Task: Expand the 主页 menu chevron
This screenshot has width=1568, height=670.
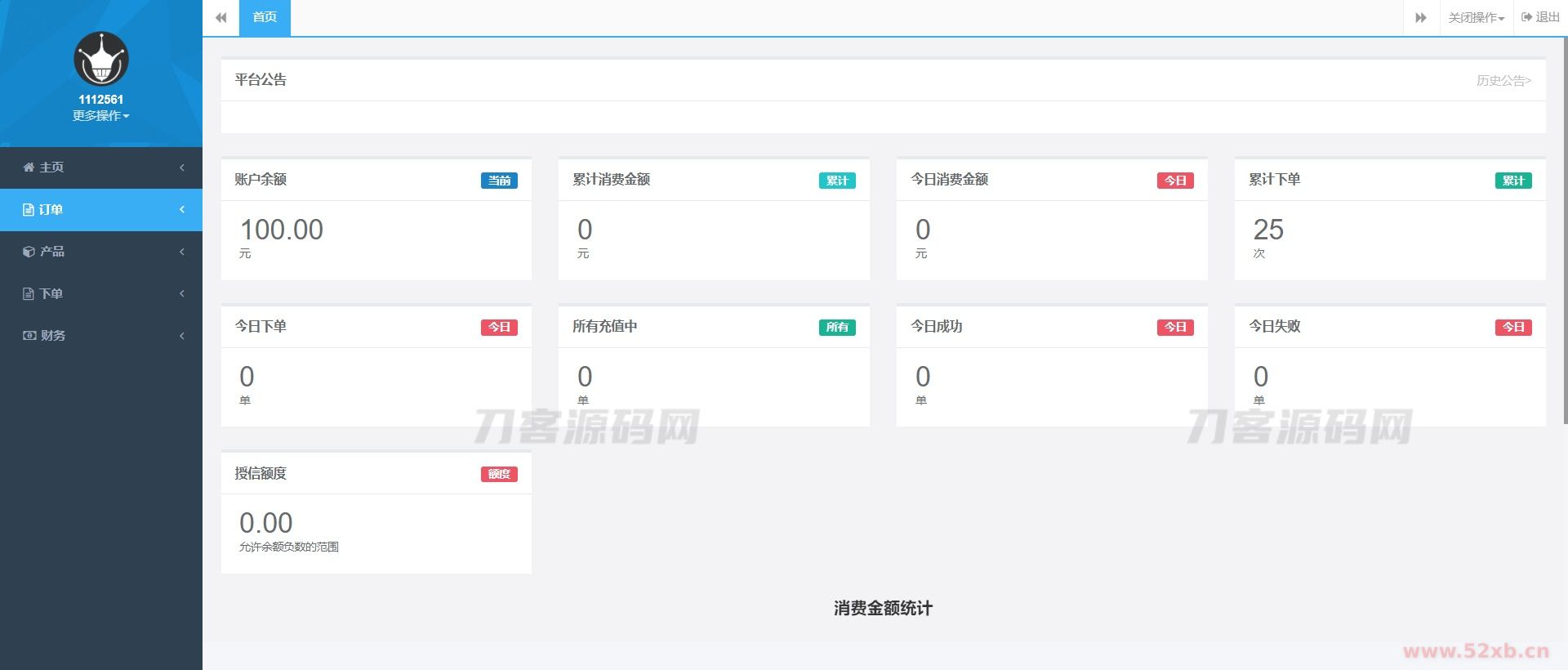Action: pyautogui.click(x=182, y=167)
